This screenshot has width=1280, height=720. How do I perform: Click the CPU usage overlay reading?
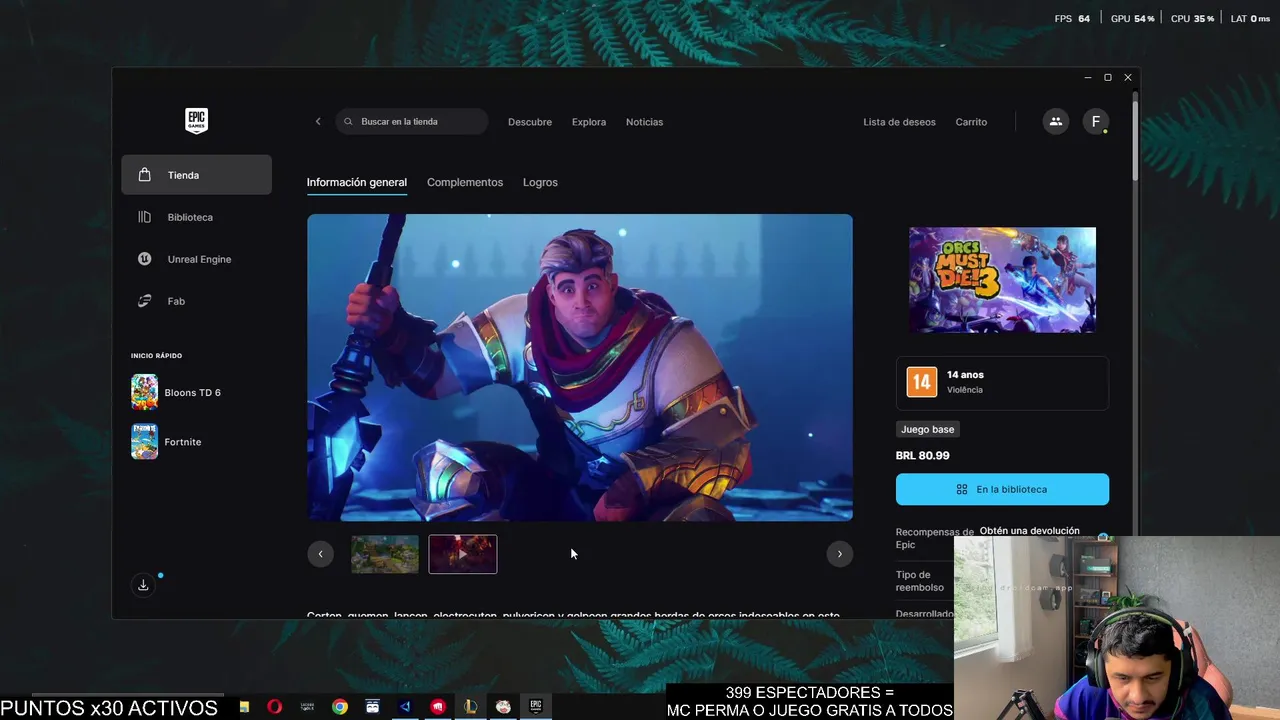coord(1192,19)
